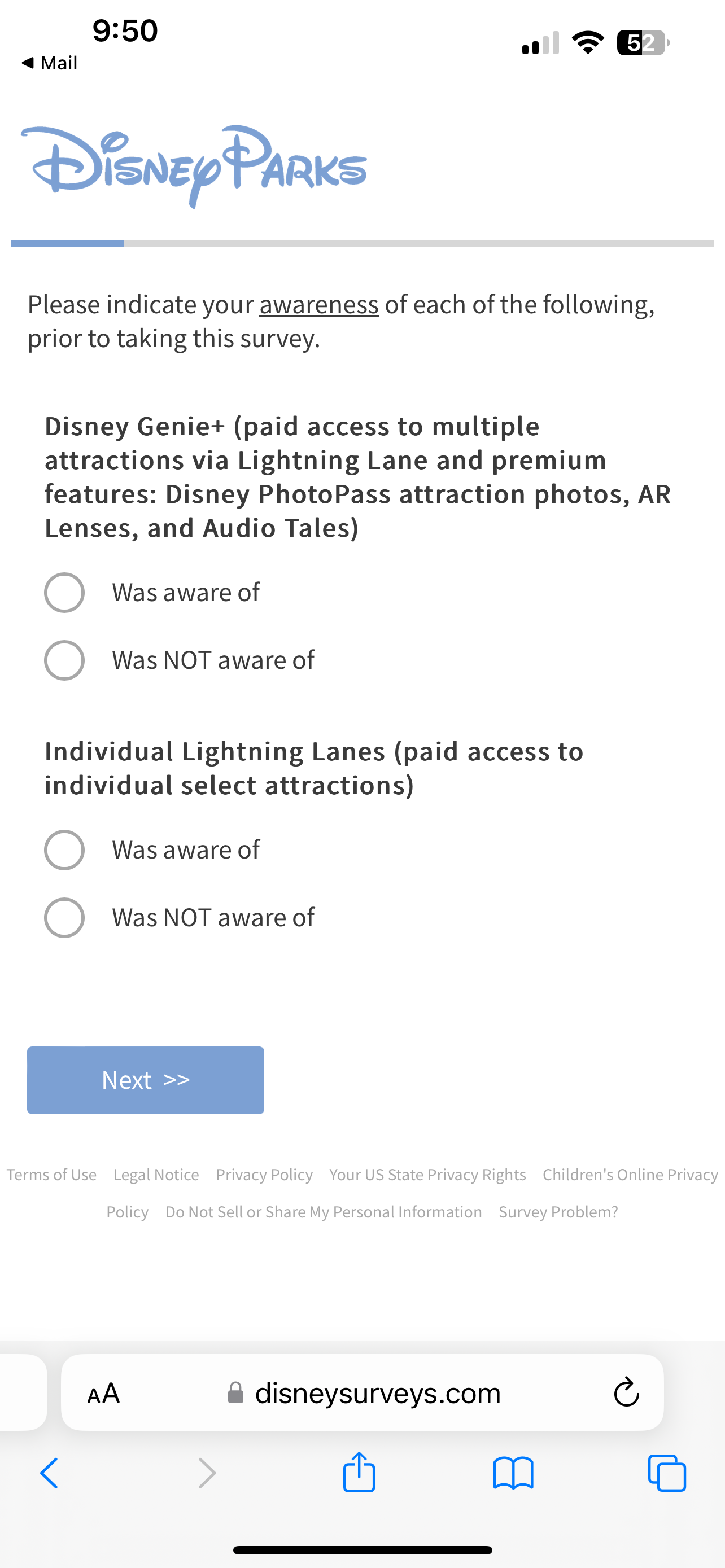
Task: Tap the Safari forward arrow
Action: click(x=207, y=1473)
